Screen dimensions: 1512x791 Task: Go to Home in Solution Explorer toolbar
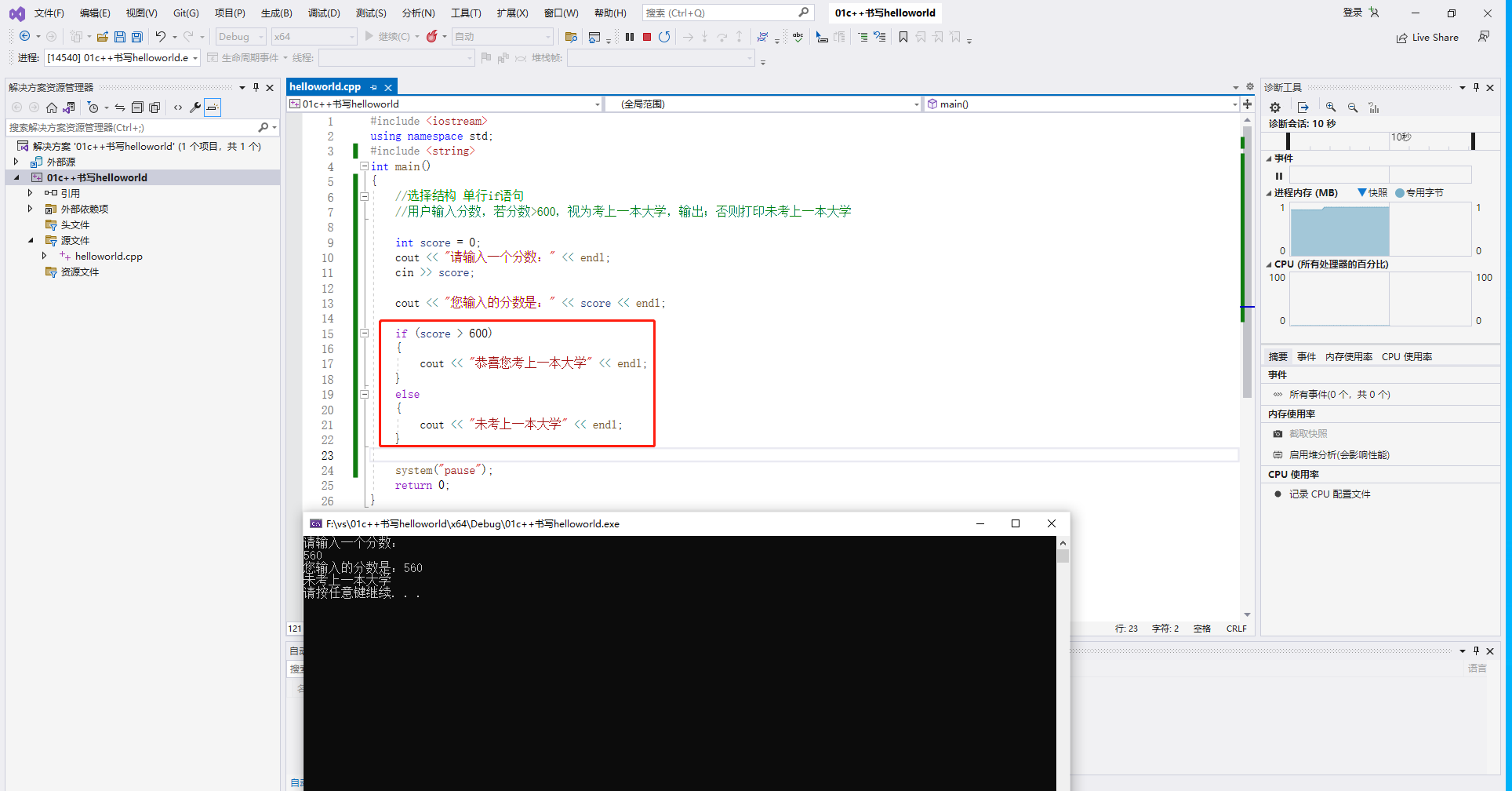coord(52,108)
